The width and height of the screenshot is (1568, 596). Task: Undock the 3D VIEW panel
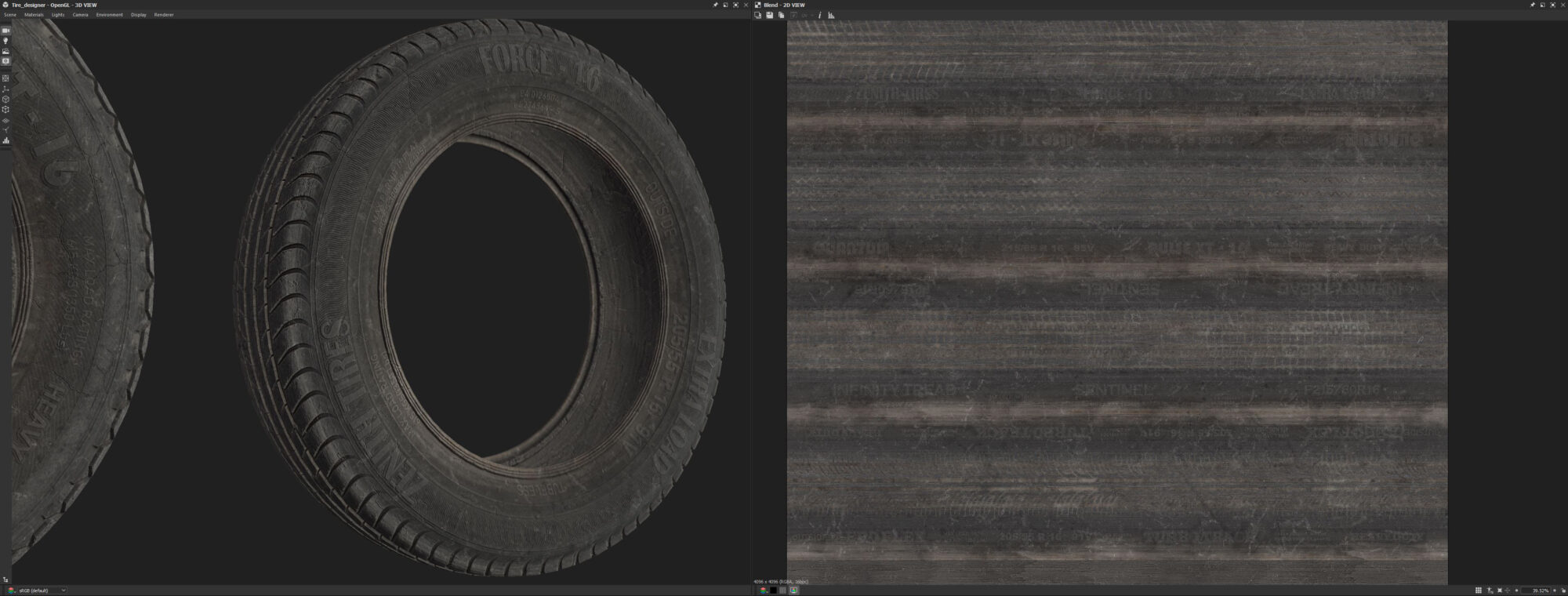pyautogui.click(x=725, y=5)
